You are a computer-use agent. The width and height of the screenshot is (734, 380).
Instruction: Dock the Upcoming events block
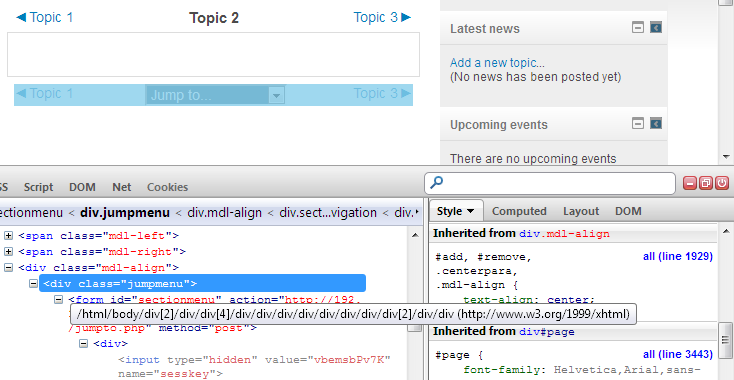coord(656,124)
